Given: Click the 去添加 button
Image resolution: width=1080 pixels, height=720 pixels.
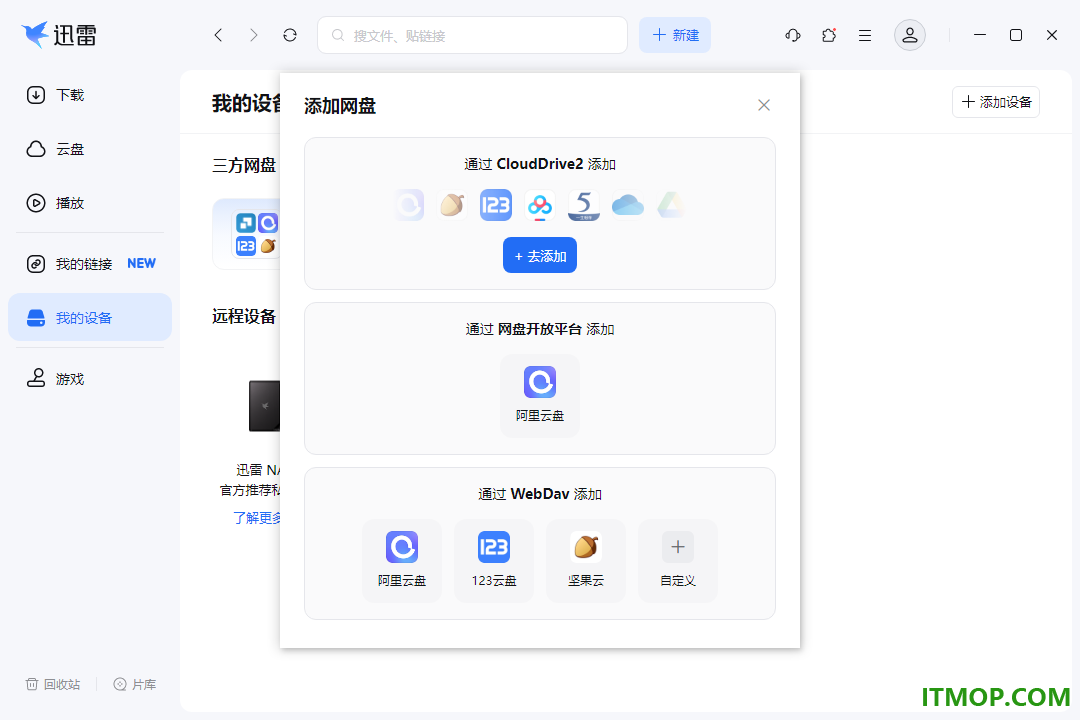Looking at the screenshot, I should click(x=540, y=256).
